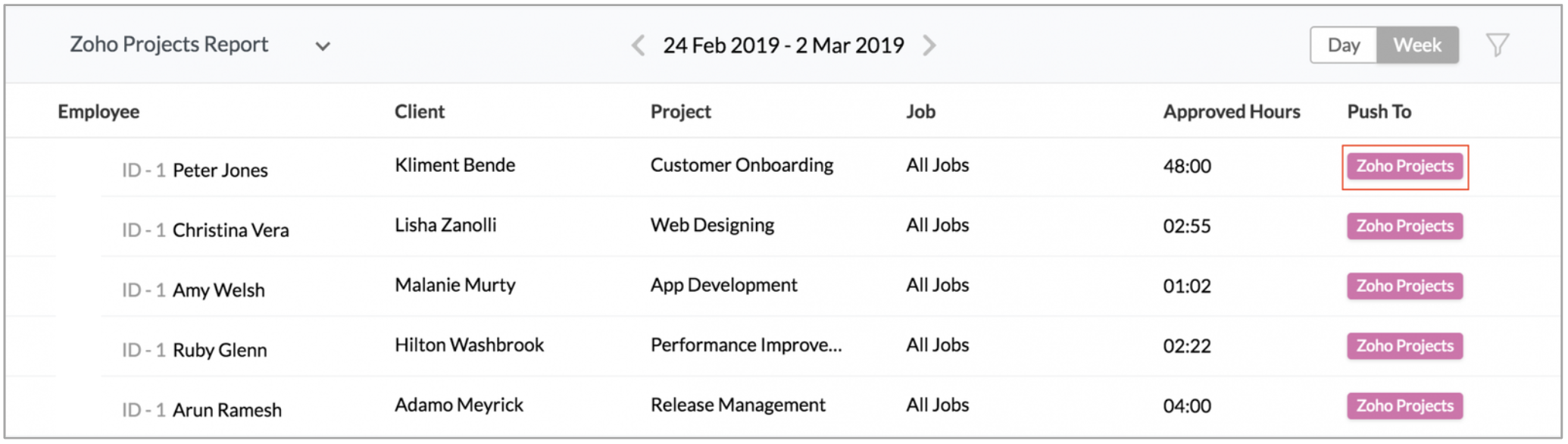1568x444 pixels.
Task: Expand Zoho Projects Report dropdown arrow
Action: (323, 46)
